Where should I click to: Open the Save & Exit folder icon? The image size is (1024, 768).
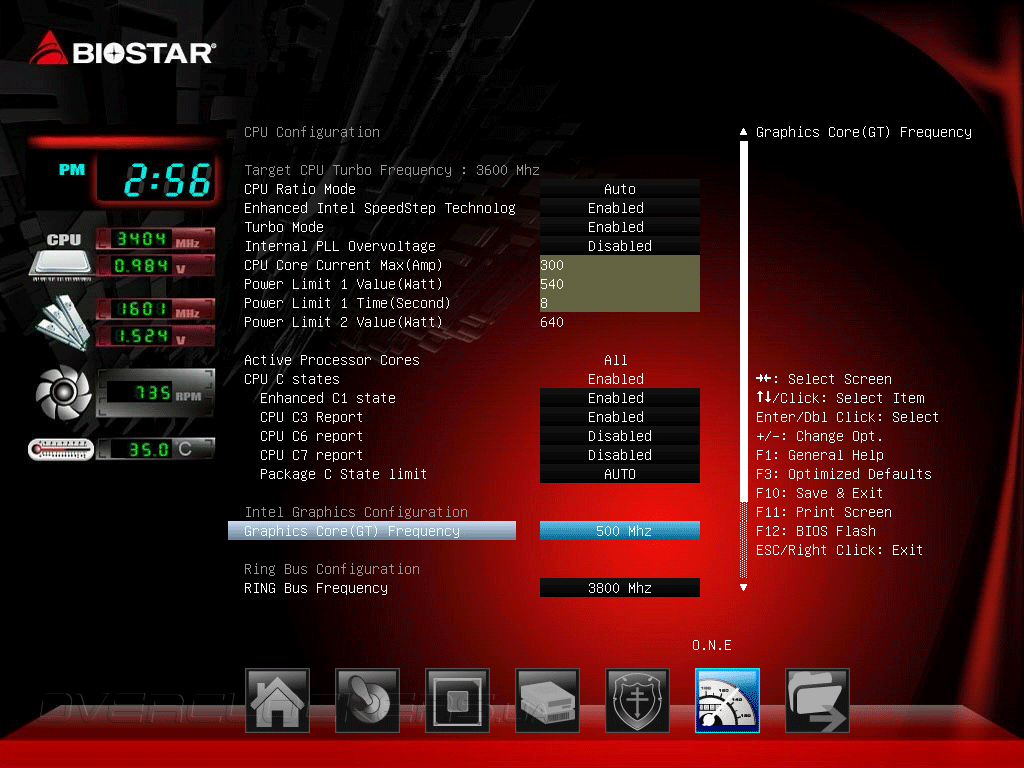coord(818,700)
